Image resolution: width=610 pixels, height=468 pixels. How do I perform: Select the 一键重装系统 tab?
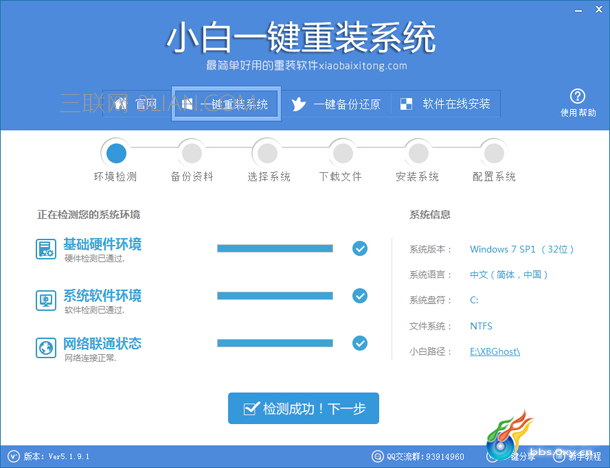pos(226,104)
